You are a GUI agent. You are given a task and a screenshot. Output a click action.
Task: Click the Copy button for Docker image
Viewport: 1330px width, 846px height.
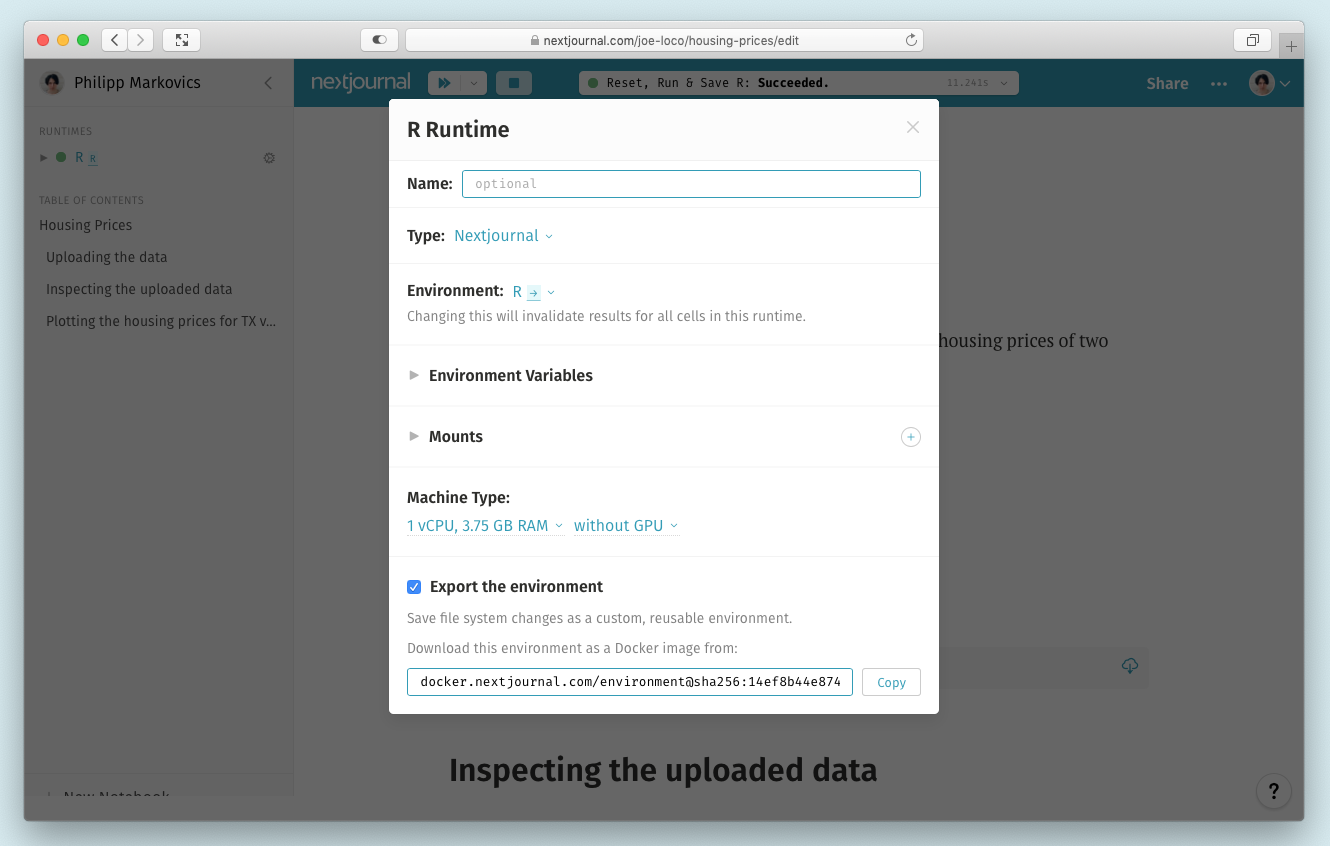tap(891, 682)
